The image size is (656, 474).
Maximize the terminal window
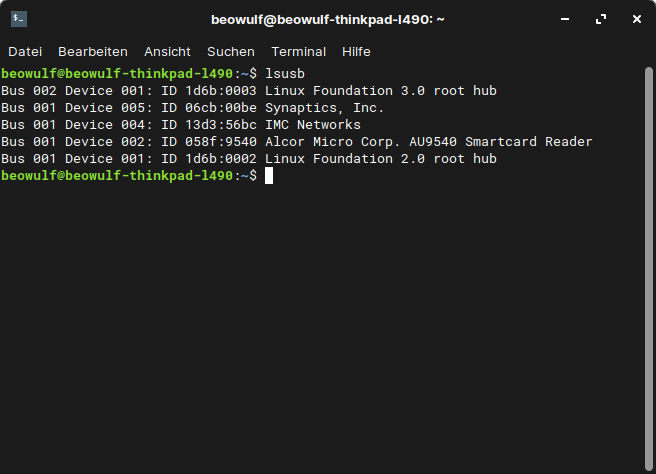[x=601, y=19]
